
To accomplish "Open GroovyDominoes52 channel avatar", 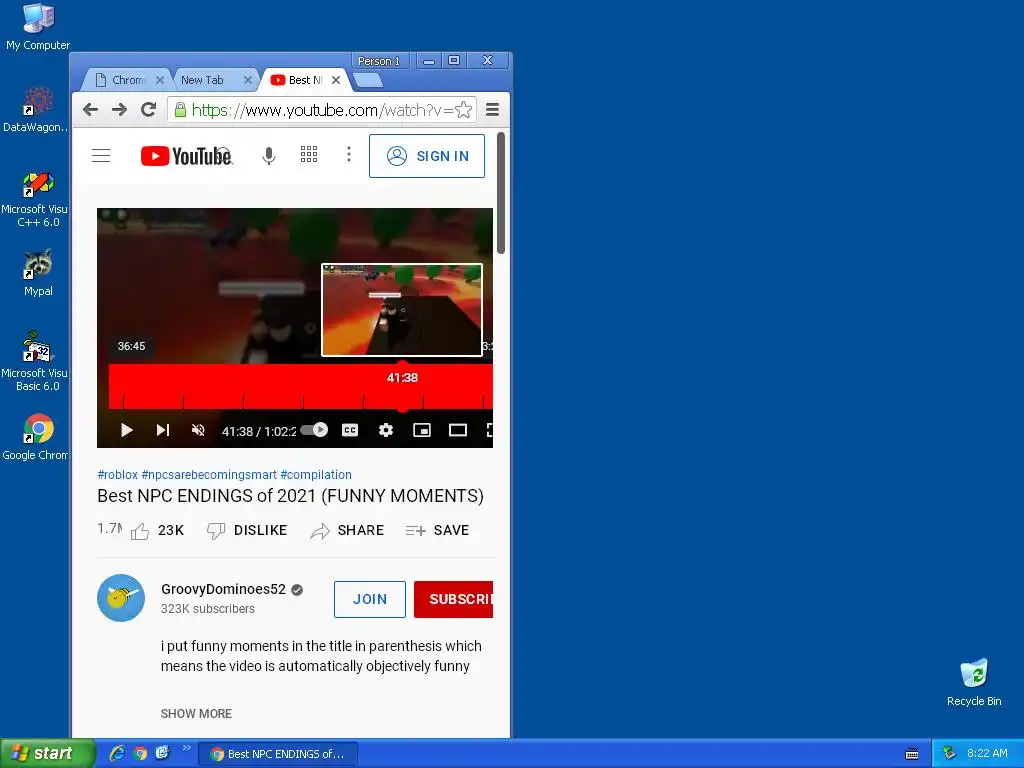I will click(x=121, y=598).
